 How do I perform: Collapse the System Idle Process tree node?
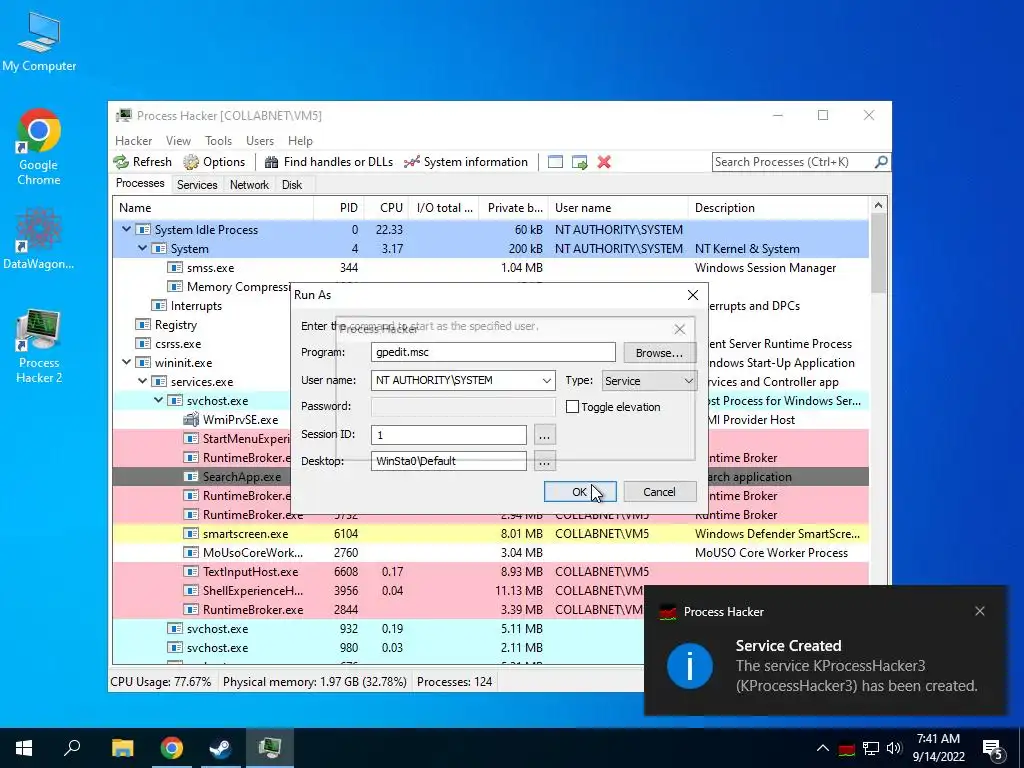pos(127,229)
